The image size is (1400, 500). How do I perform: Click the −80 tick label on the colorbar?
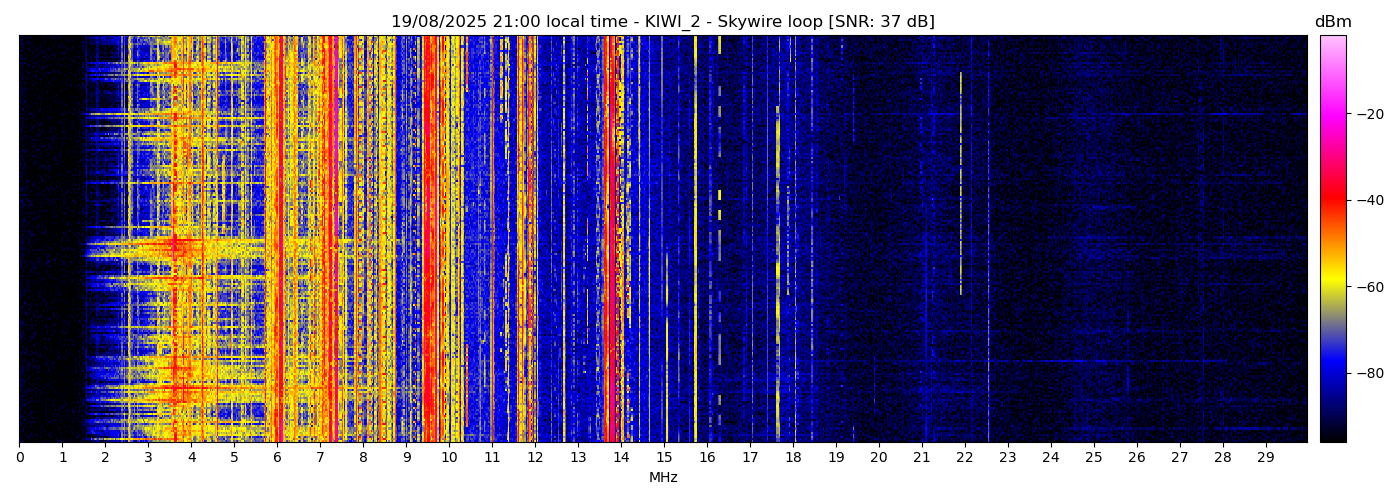1368,373
